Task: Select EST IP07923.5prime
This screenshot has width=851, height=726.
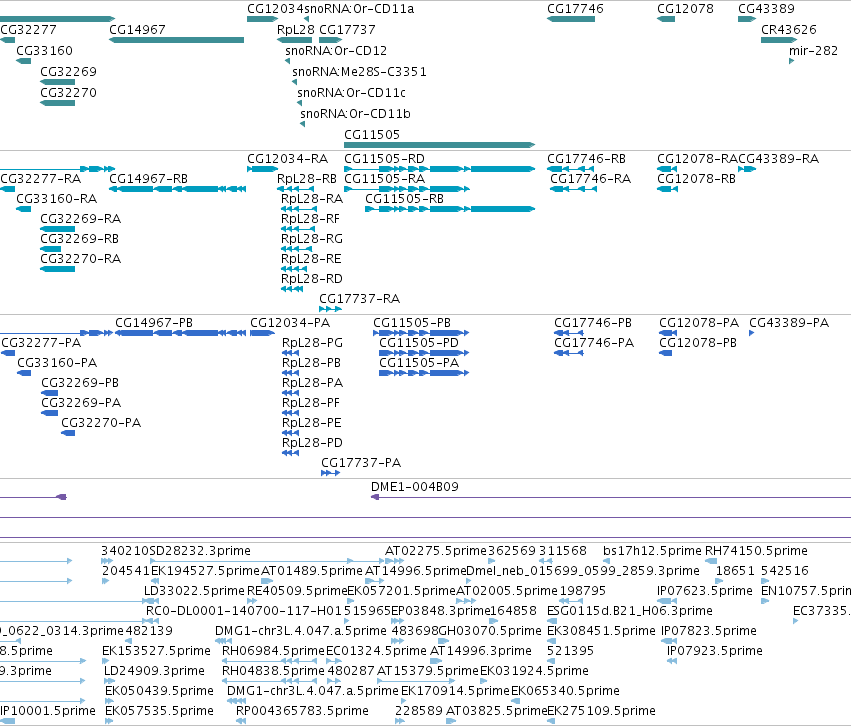Action: [715, 651]
